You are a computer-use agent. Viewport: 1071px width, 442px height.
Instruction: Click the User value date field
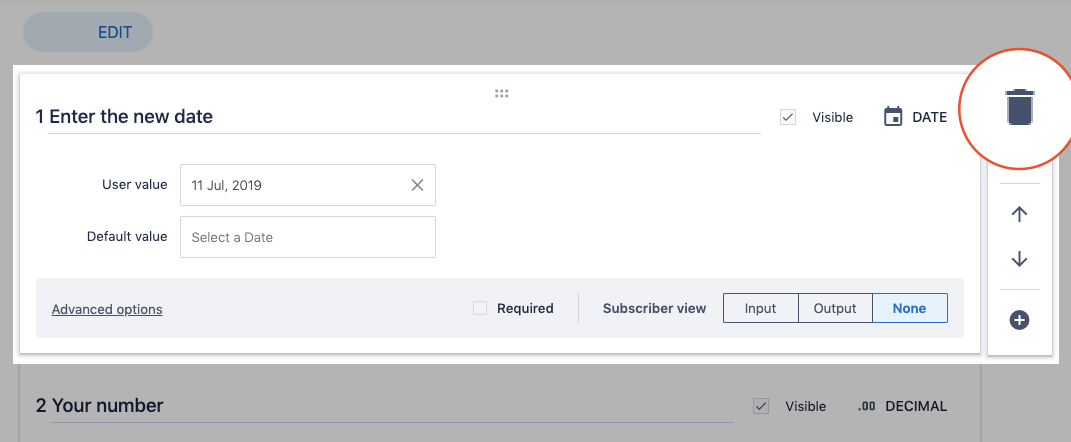click(x=295, y=185)
